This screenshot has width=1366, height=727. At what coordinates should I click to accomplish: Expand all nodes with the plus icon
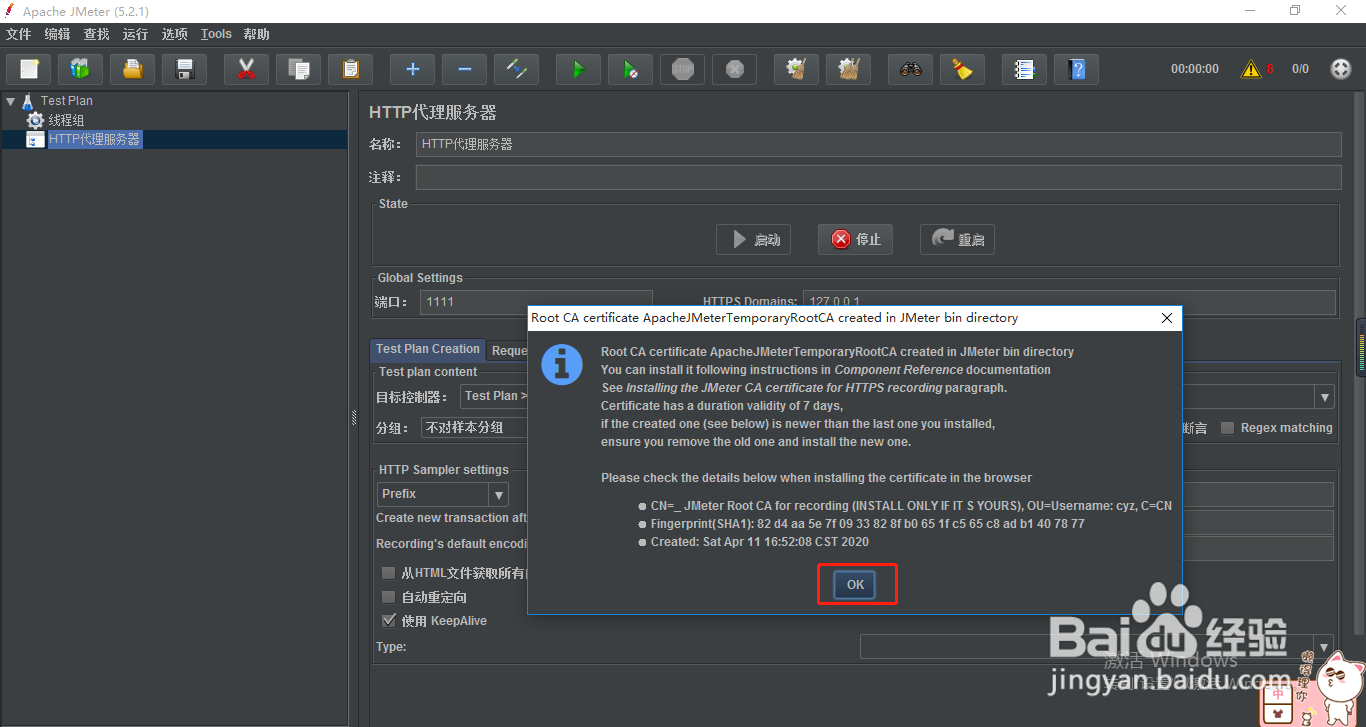coord(412,69)
